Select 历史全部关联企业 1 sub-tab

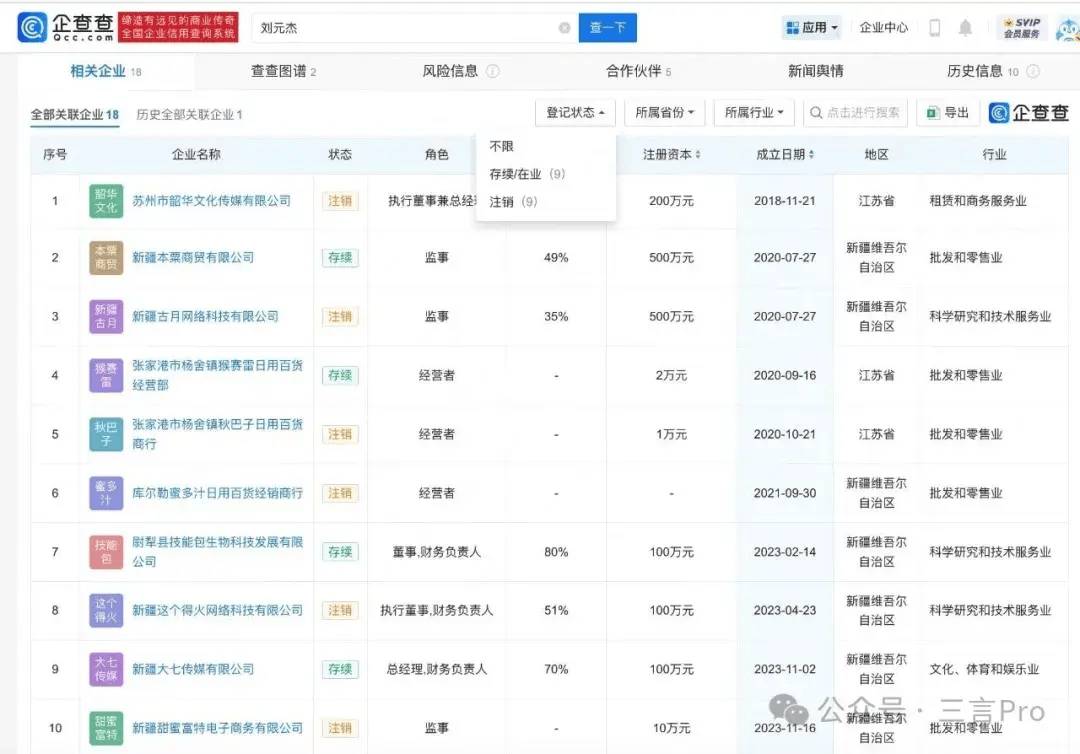pos(189,114)
